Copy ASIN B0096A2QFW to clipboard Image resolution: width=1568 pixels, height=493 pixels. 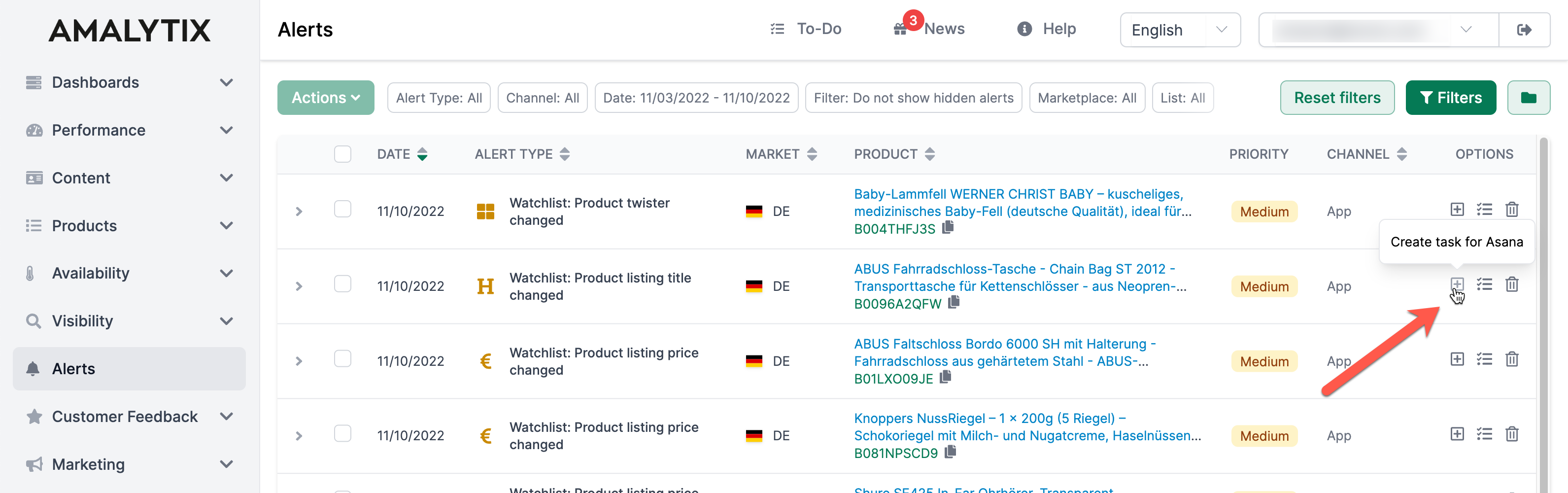pyautogui.click(x=954, y=302)
